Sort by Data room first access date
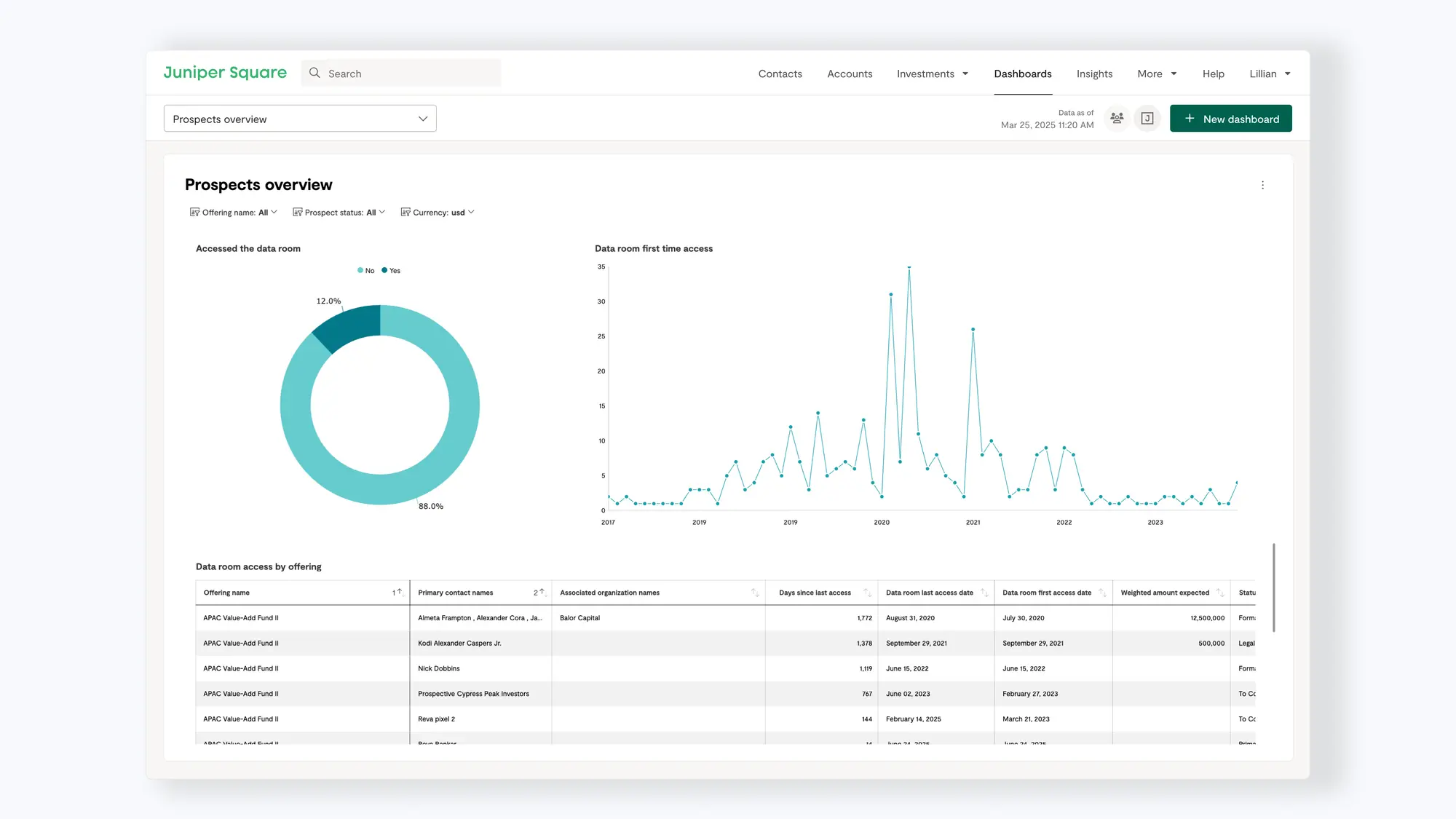The width and height of the screenshot is (1456, 819). [1102, 593]
